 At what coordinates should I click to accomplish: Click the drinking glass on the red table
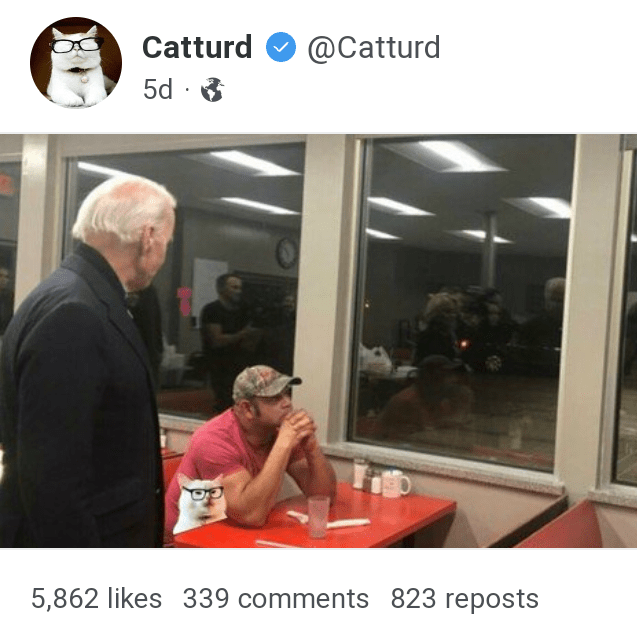319,517
